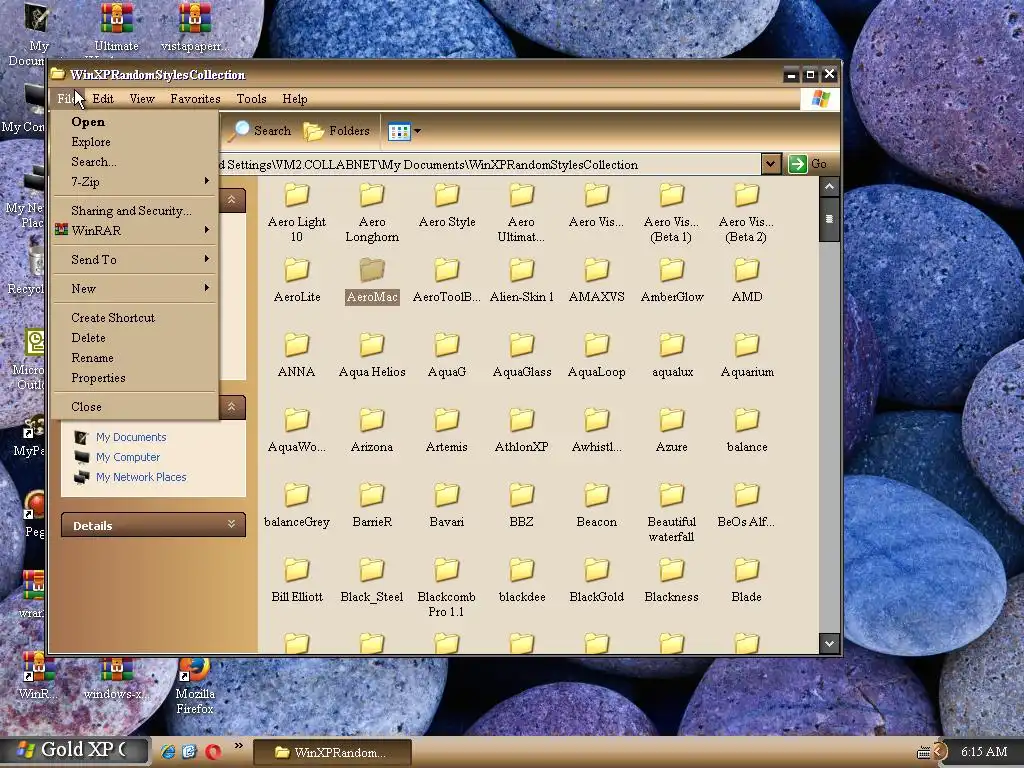1024x768 pixels.
Task: Click the Opera quick launch icon
Action: click(x=213, y=752)
